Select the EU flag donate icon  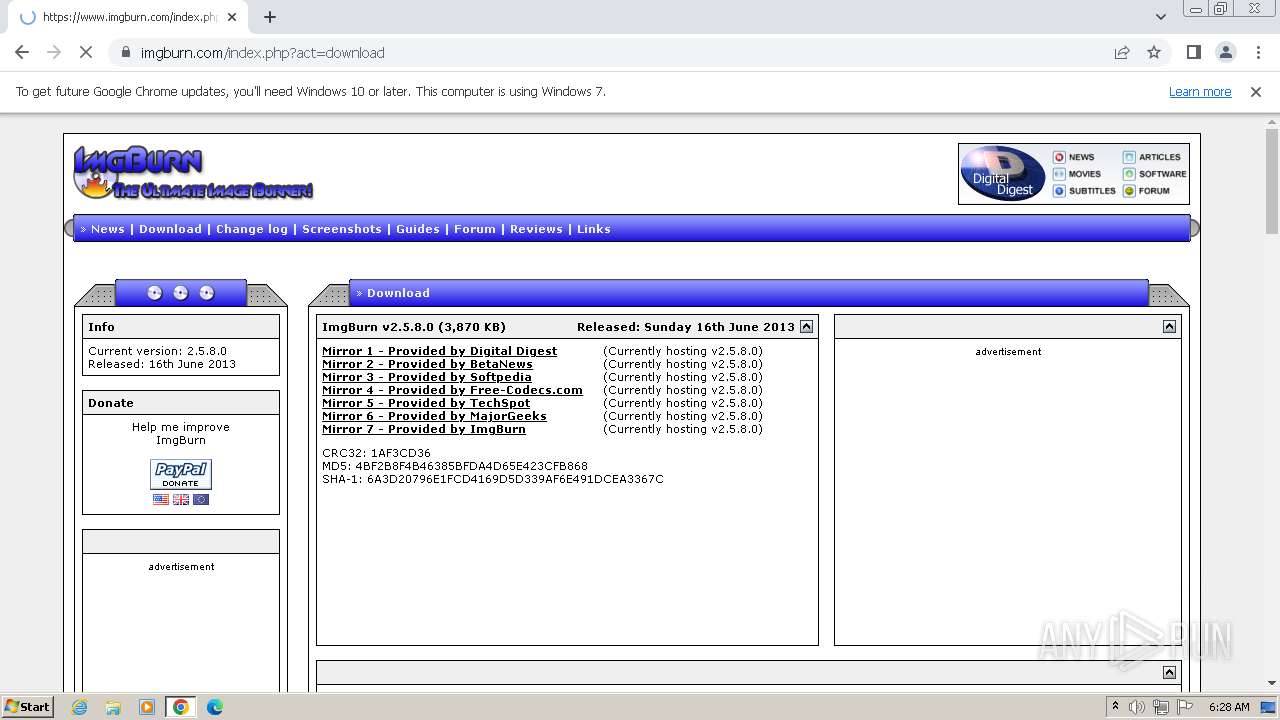coord(201,499)
